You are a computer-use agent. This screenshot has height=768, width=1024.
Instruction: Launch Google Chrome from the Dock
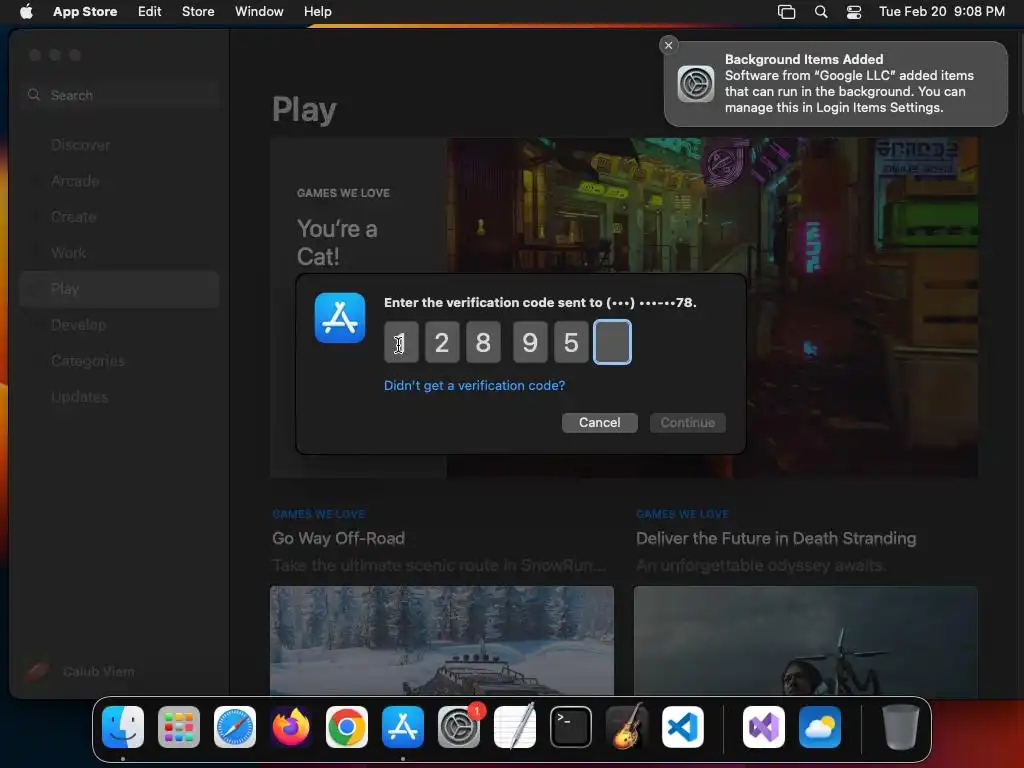tap(347, 727)
